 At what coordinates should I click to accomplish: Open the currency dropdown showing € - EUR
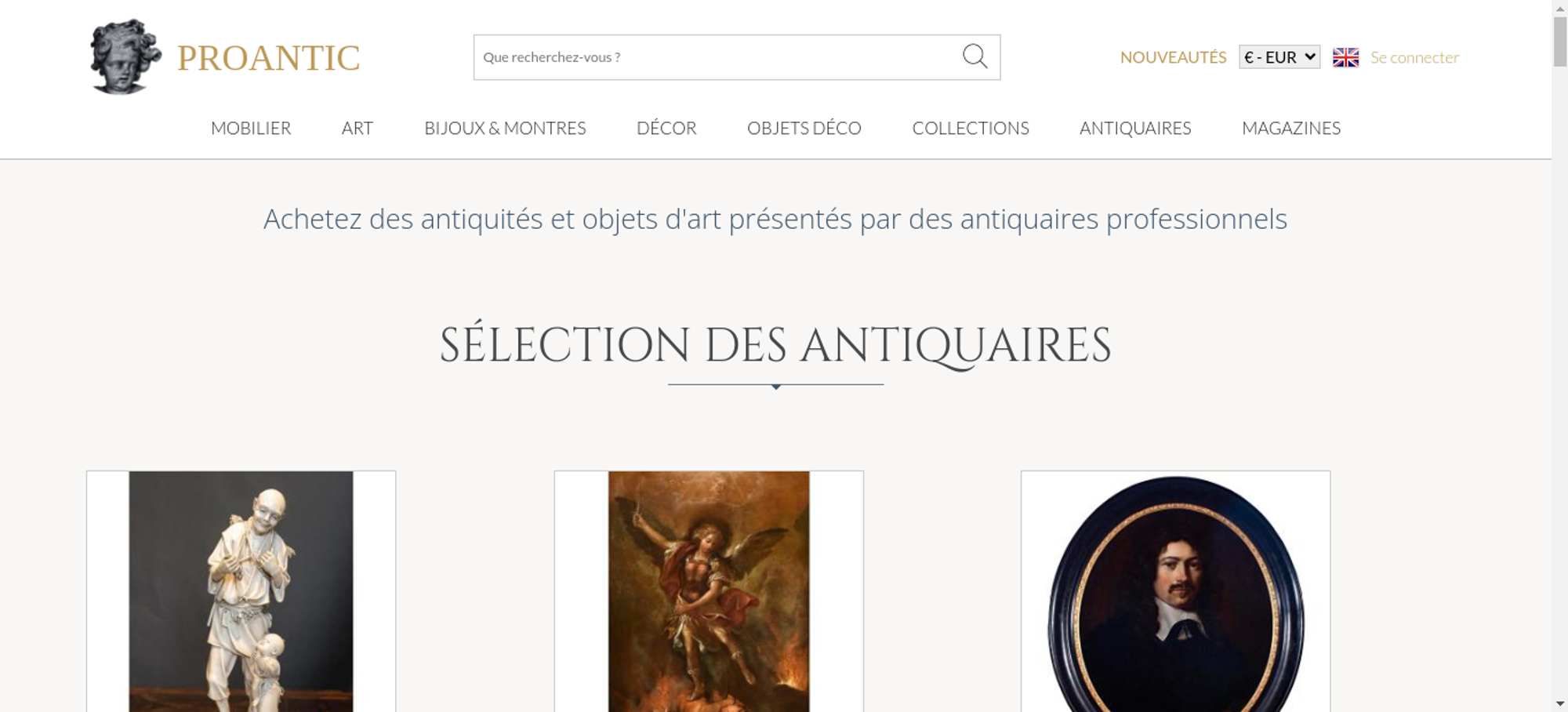(x=1279, y=57)
